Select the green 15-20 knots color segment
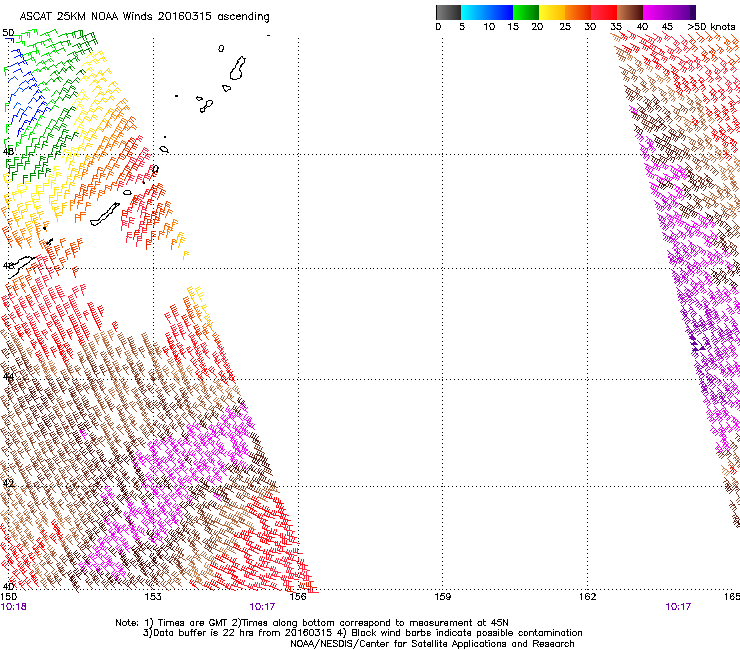The height and width of the screenshot is (650, 740). pos(526,12)
